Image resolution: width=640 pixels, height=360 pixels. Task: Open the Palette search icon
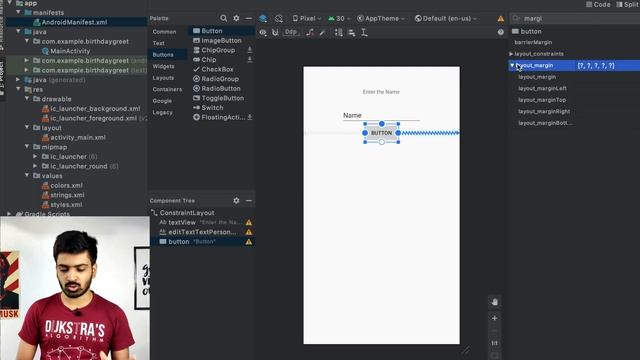coord(224,18)
